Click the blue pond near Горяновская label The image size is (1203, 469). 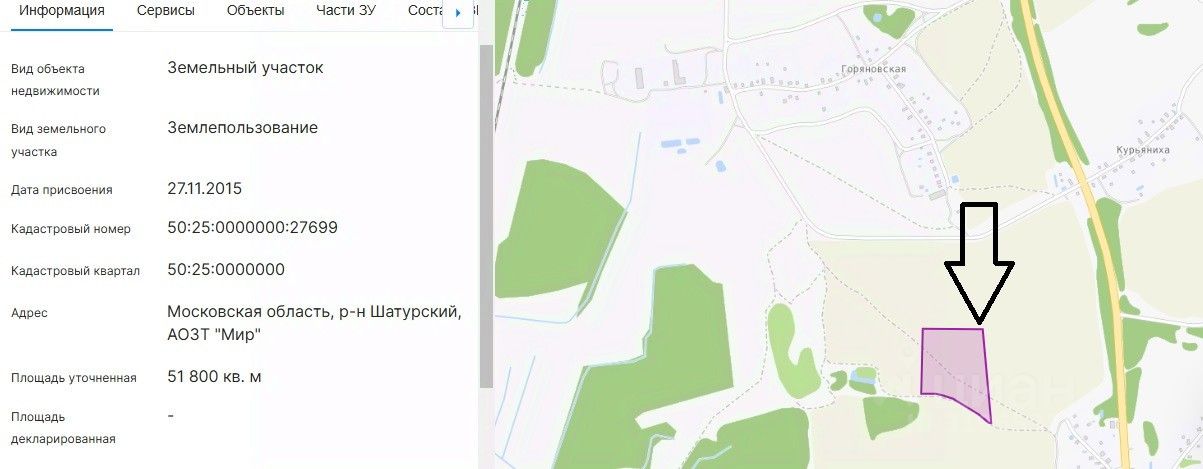pyautogui.click(x=877, y=18)
